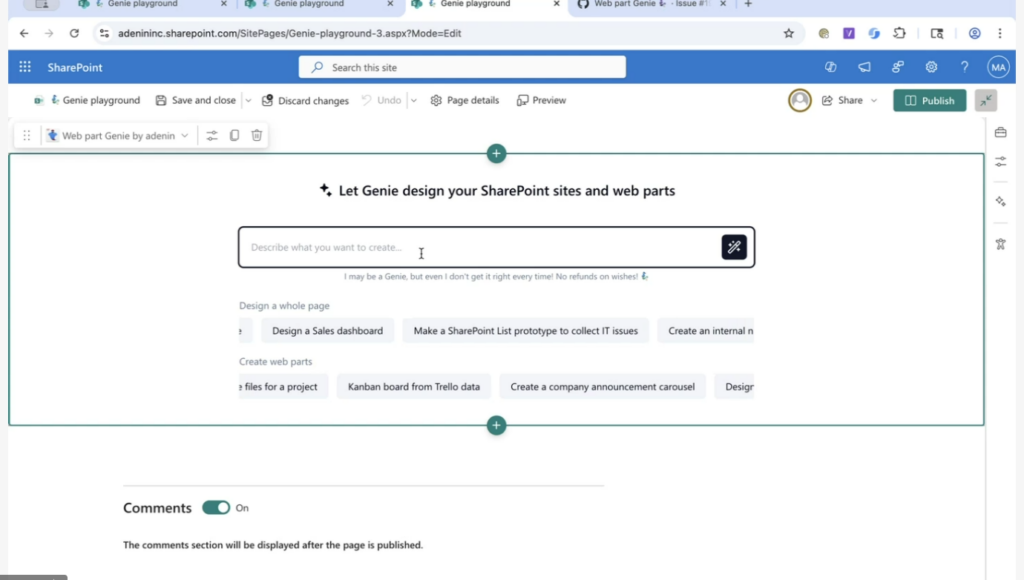The image size is (1024, 580).
Task: Expand the Share dropdown chevron
Action: pos(874,101)
